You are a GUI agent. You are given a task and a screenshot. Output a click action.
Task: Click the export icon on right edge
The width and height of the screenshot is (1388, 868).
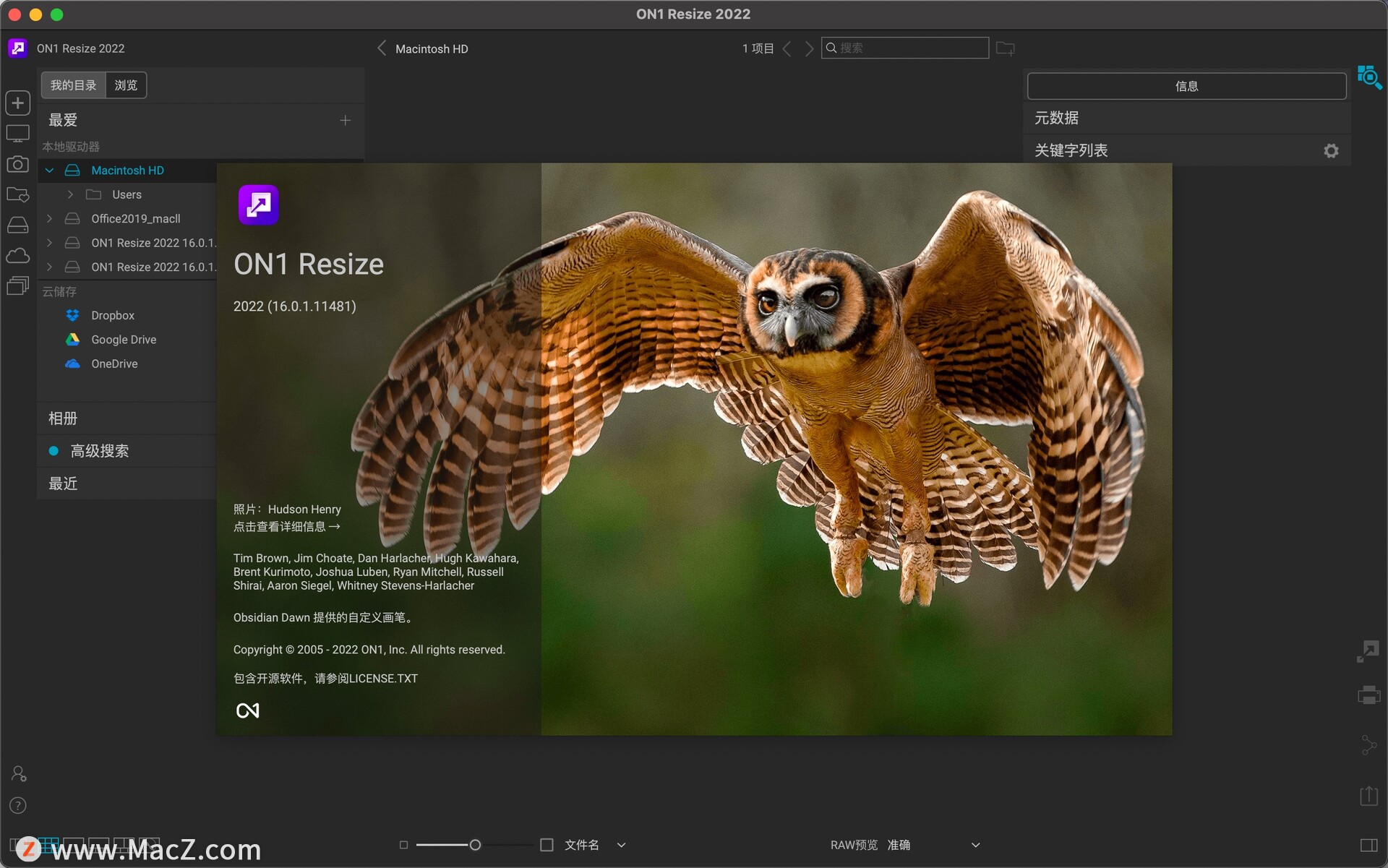(1368, 796)
